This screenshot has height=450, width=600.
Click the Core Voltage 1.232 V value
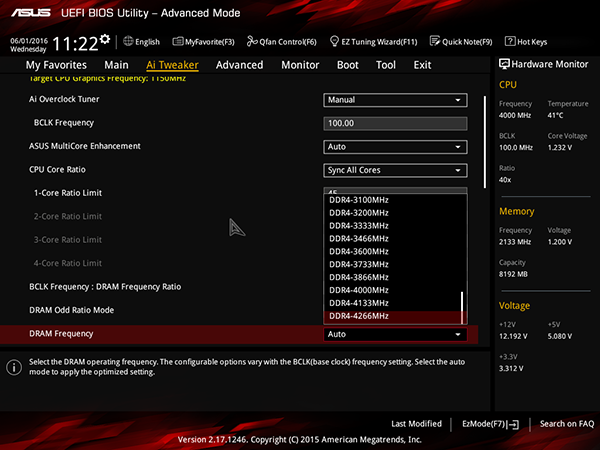(x=560, y=147)
